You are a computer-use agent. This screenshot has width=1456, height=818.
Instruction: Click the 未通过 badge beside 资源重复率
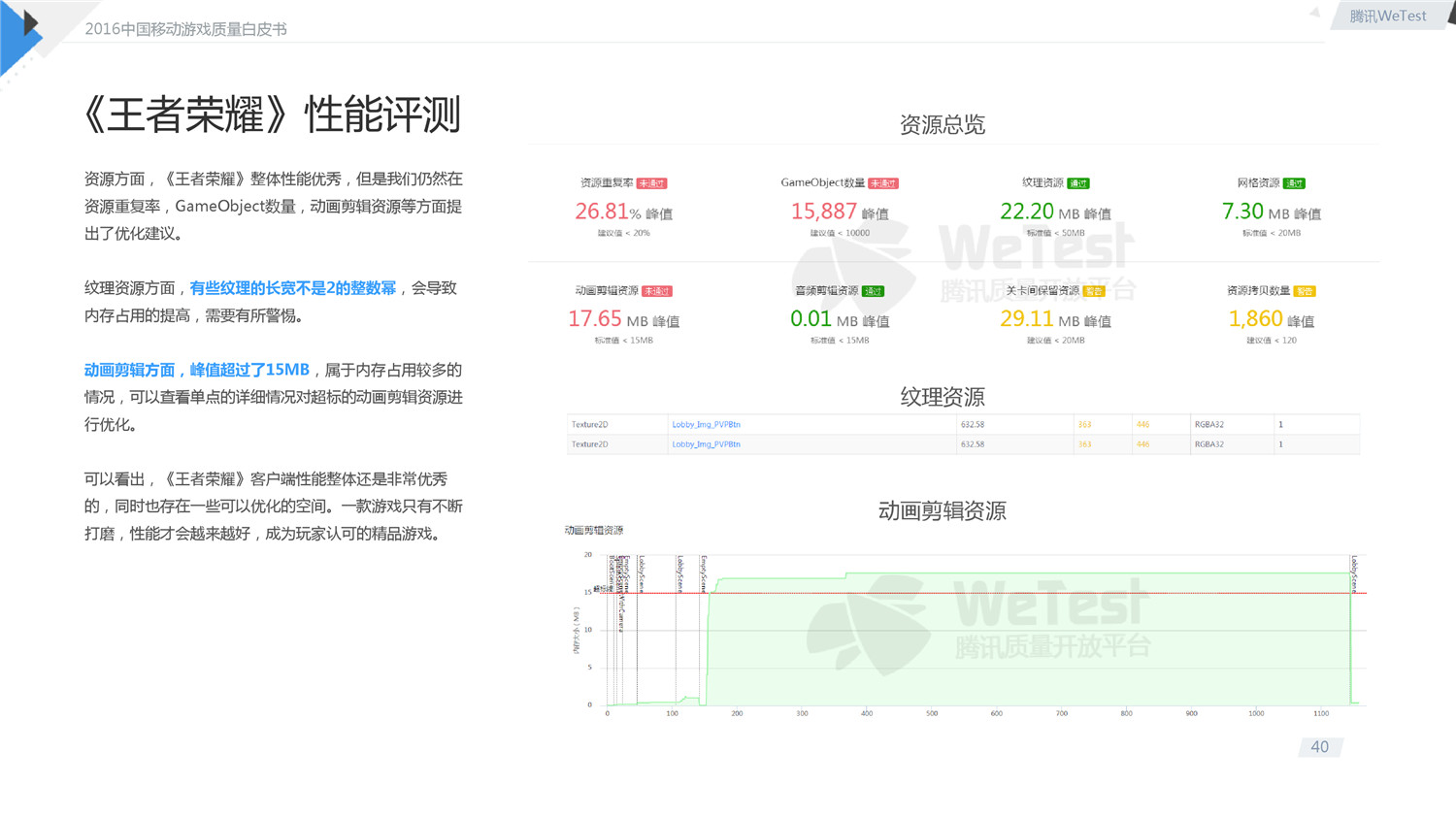(652, 183)
